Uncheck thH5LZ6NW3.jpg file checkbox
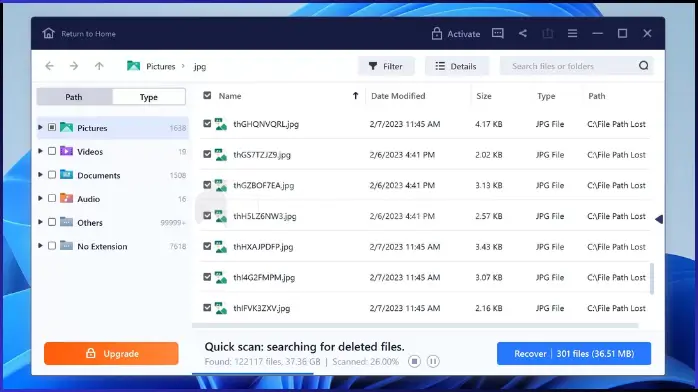This screenshot has width=698, height=392. tap(207, 215)
